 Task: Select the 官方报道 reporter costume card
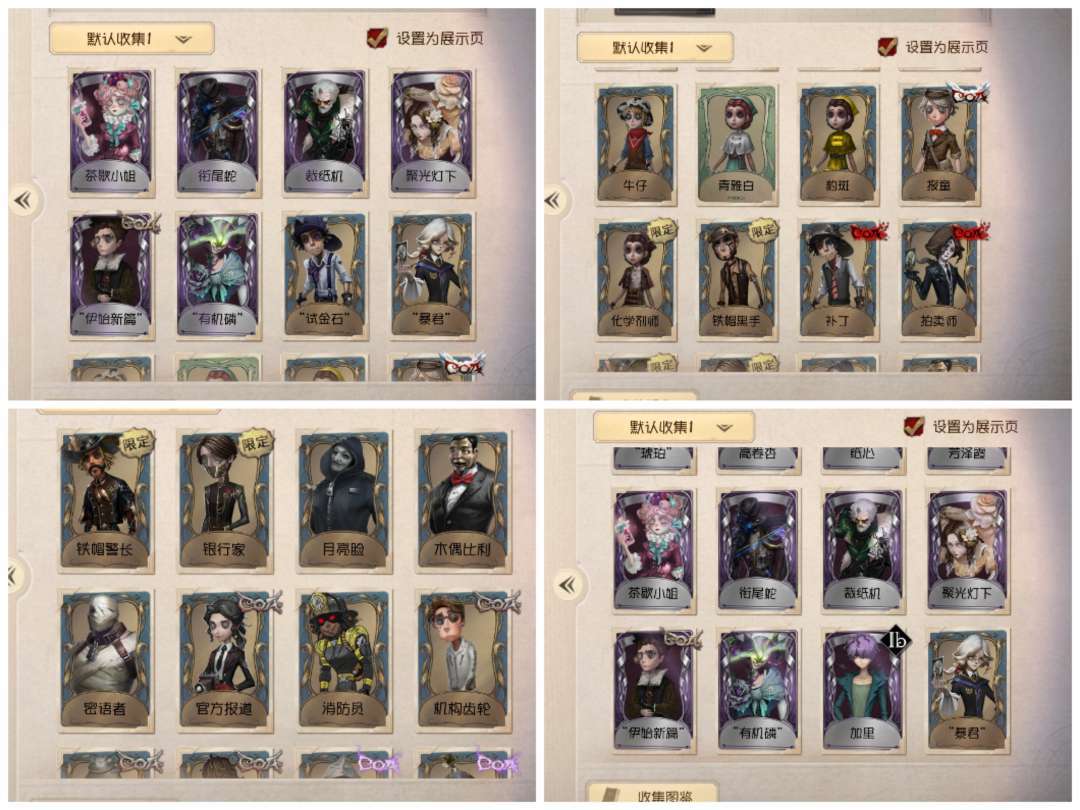point(224,658)
